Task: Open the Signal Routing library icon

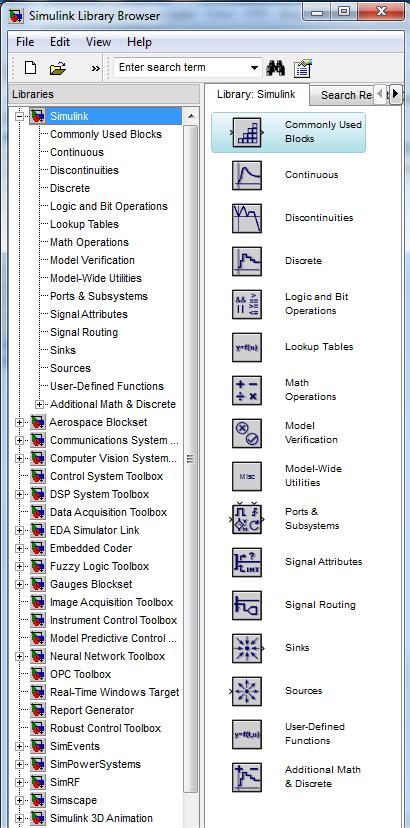Action: pos(247,605)
